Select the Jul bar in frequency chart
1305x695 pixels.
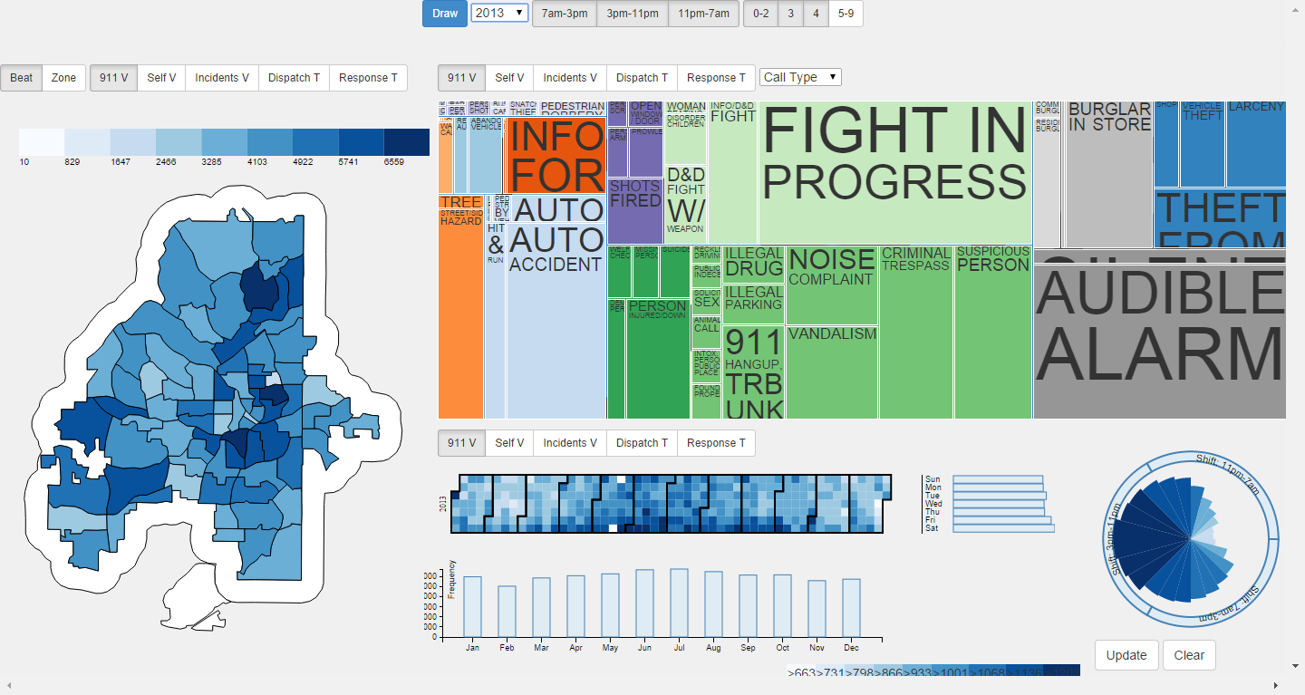point(679,603)
